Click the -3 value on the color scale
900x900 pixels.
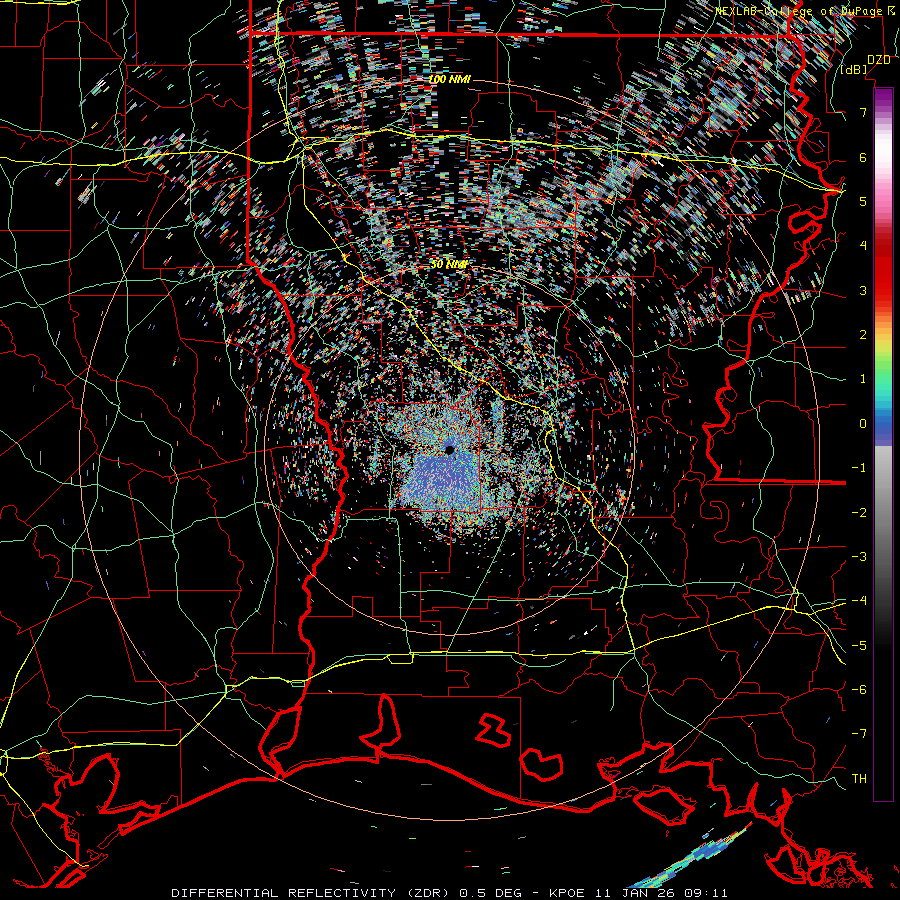coord(859,557)
